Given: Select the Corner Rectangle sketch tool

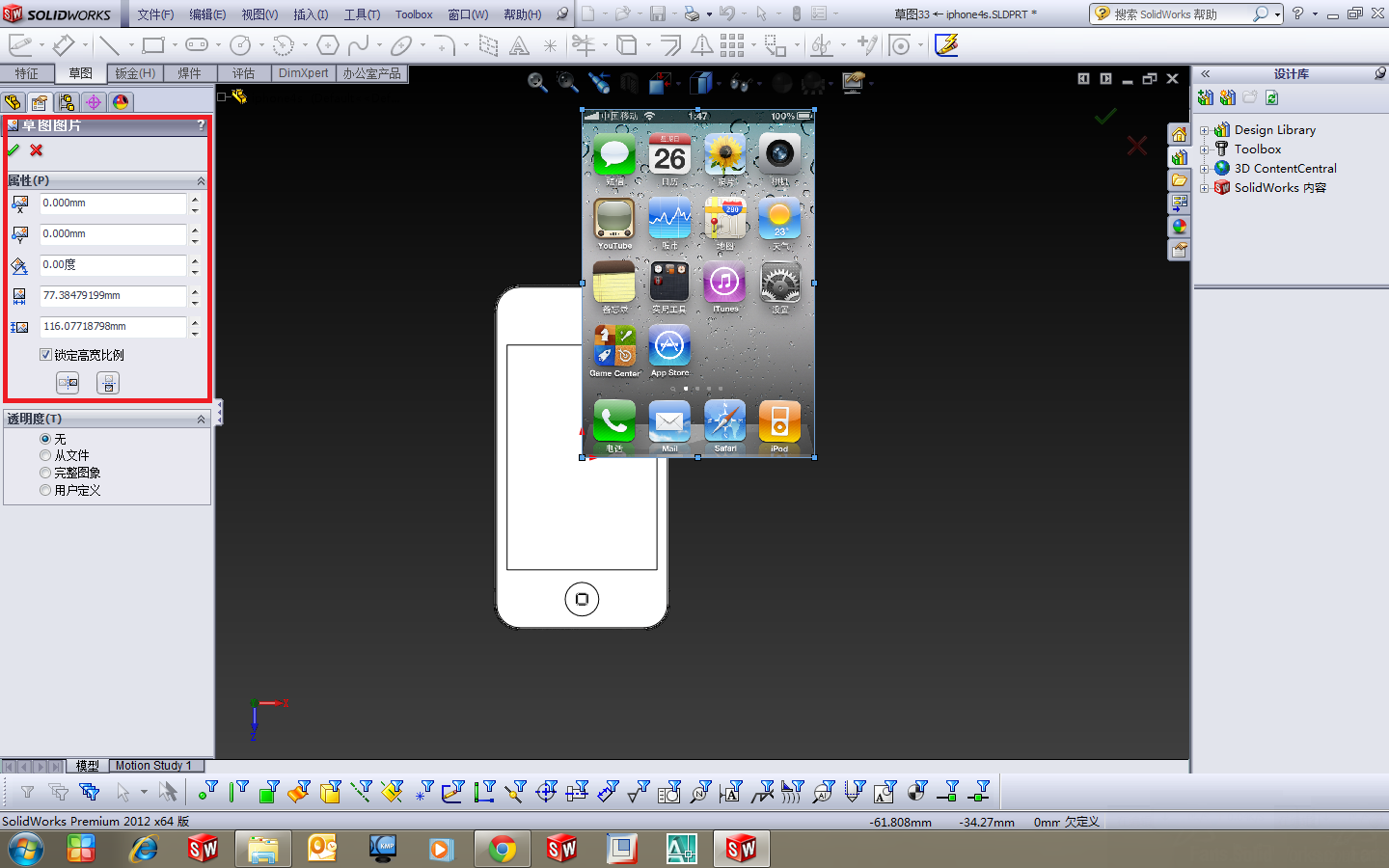Looking at the screenshot, I should (152, 45).
